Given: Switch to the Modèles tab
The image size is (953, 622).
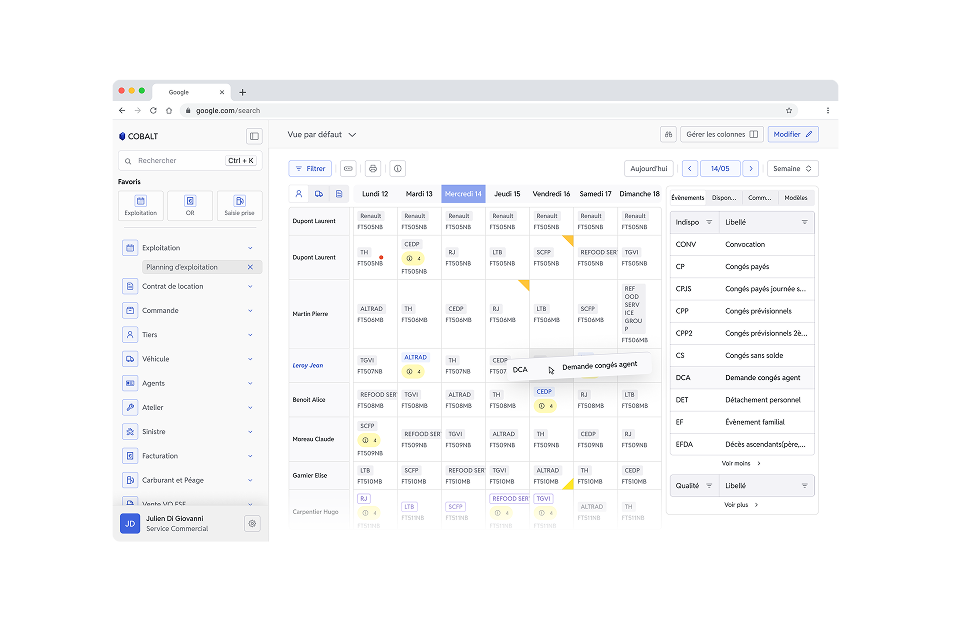Looking at the screenshot, I should [x=796, y=198].
